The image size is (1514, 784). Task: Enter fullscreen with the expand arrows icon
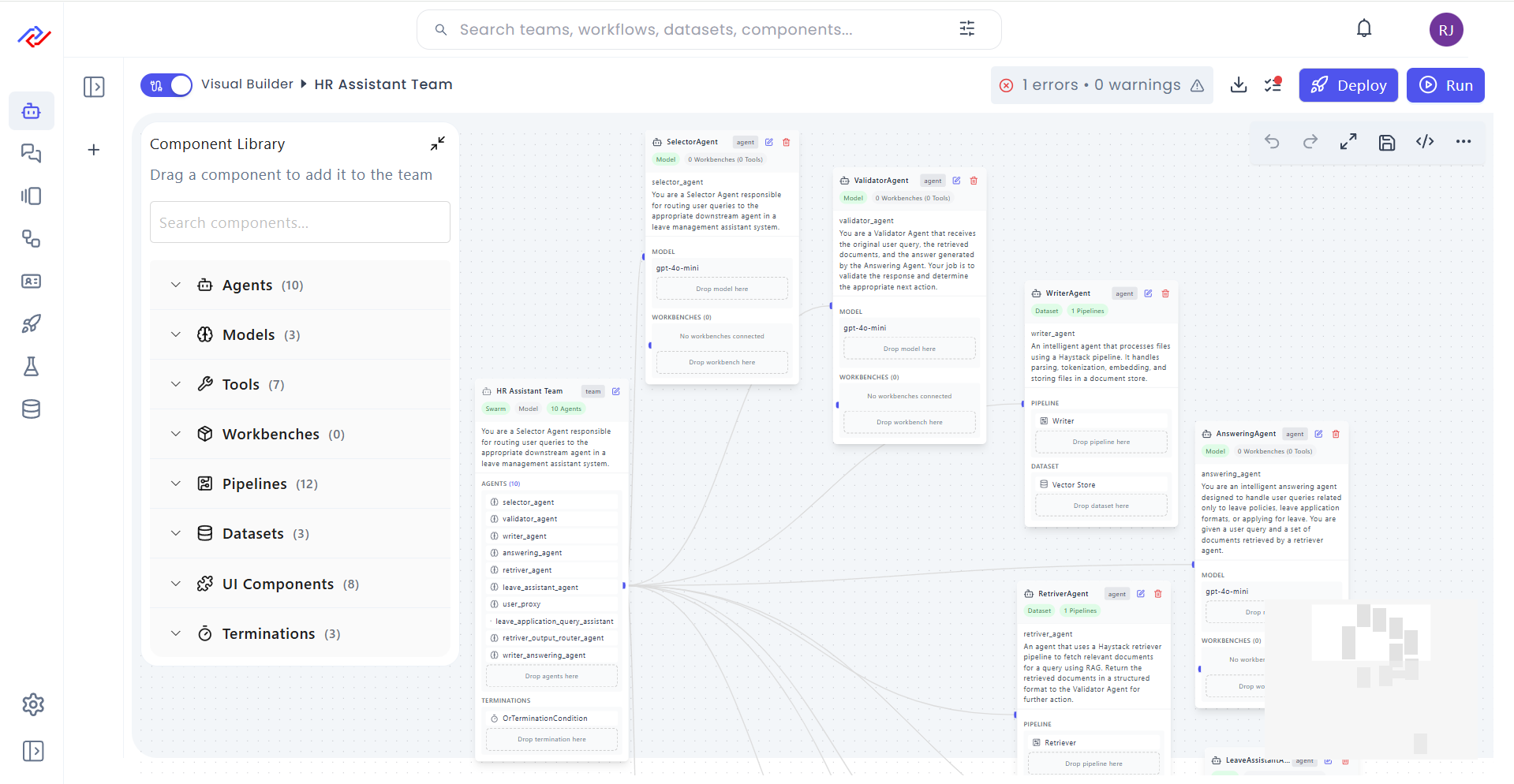click(x=1348, y=142)
